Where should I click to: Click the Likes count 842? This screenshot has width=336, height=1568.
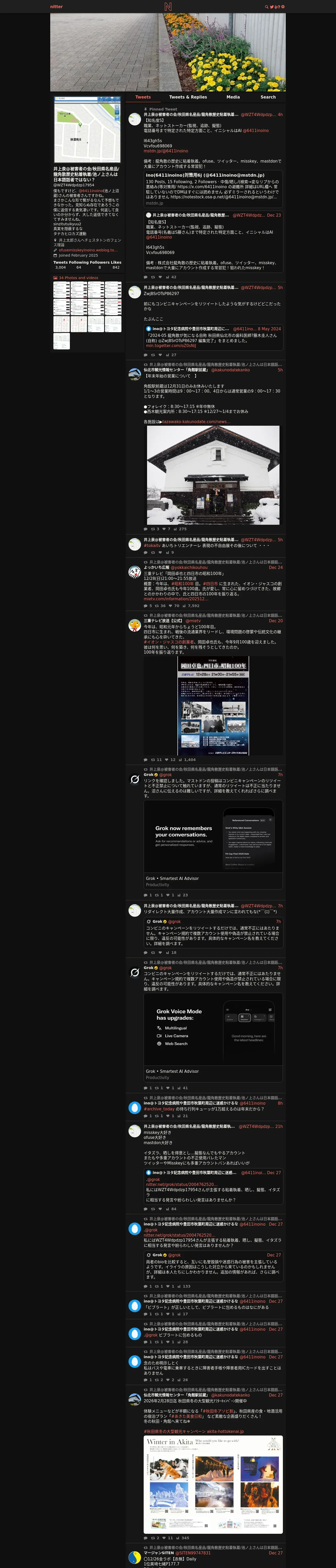tap(116, 267)
